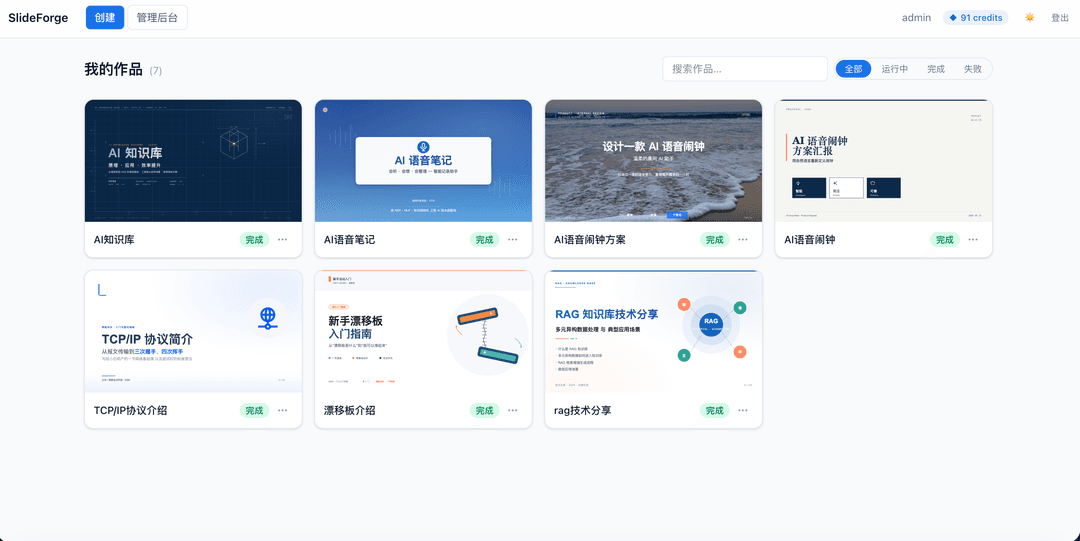The width and height of the screenshot is (1080, 541).
Task: Click 完成 status badge on TCP/IP协议介绍
Action: point(254,410)
